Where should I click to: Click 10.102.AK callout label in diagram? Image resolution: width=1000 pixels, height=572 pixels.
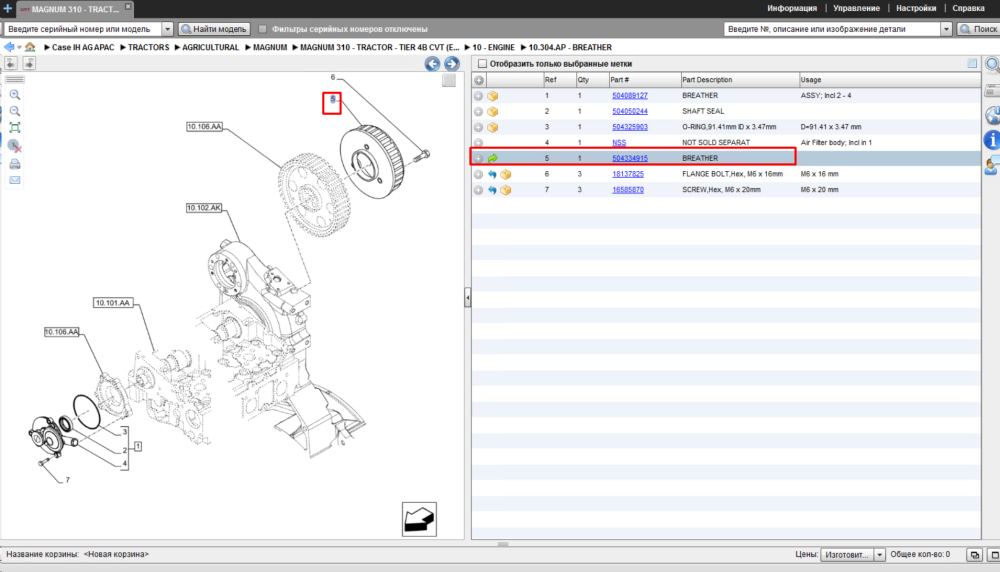click(204, 208)
